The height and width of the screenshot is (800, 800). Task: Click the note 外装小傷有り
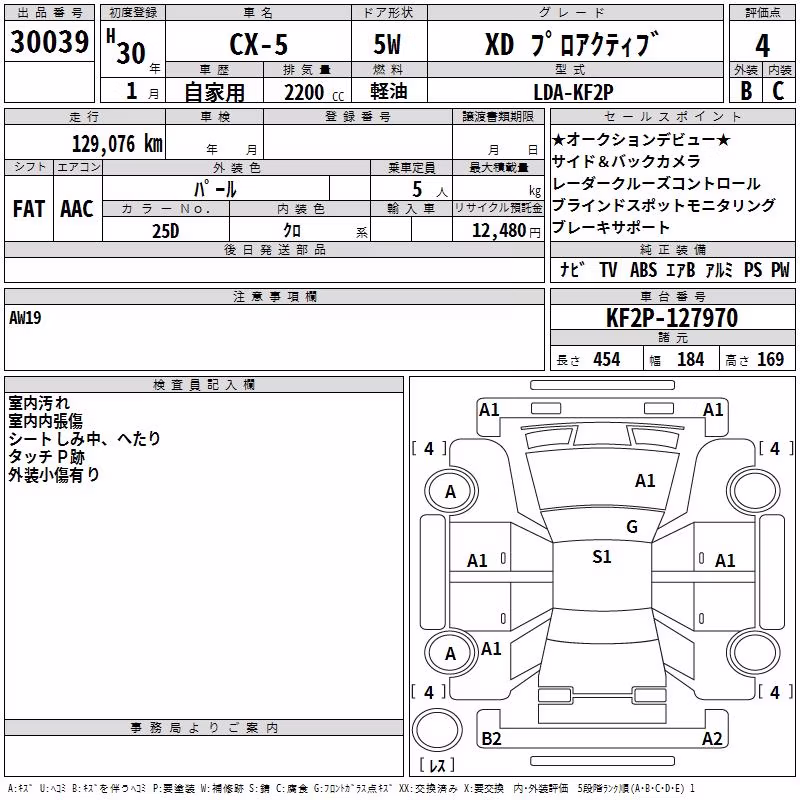click(54, 474)
